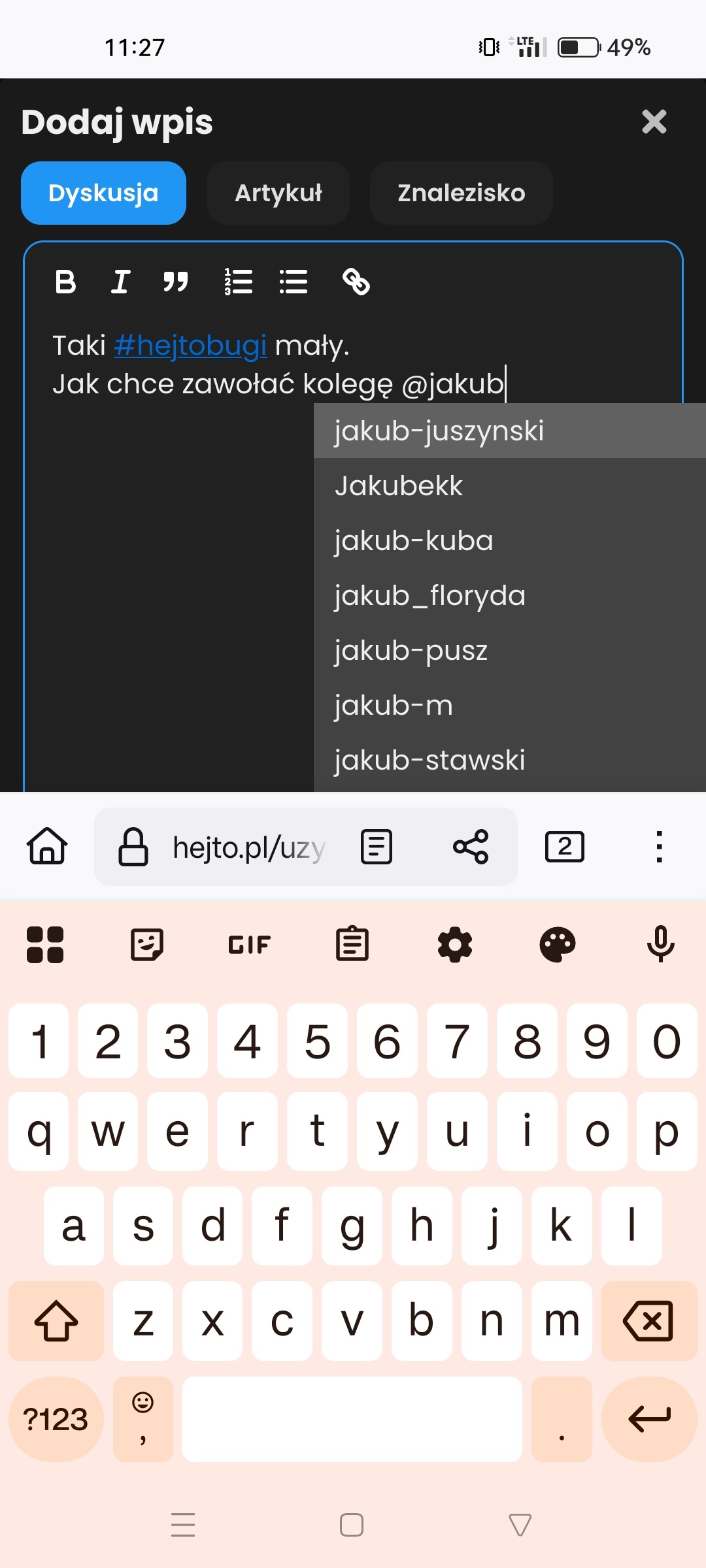Toggle italic text formatting
Image resolution: width=706 pixels, height=1568 pixels.
[x=120, y=282]
